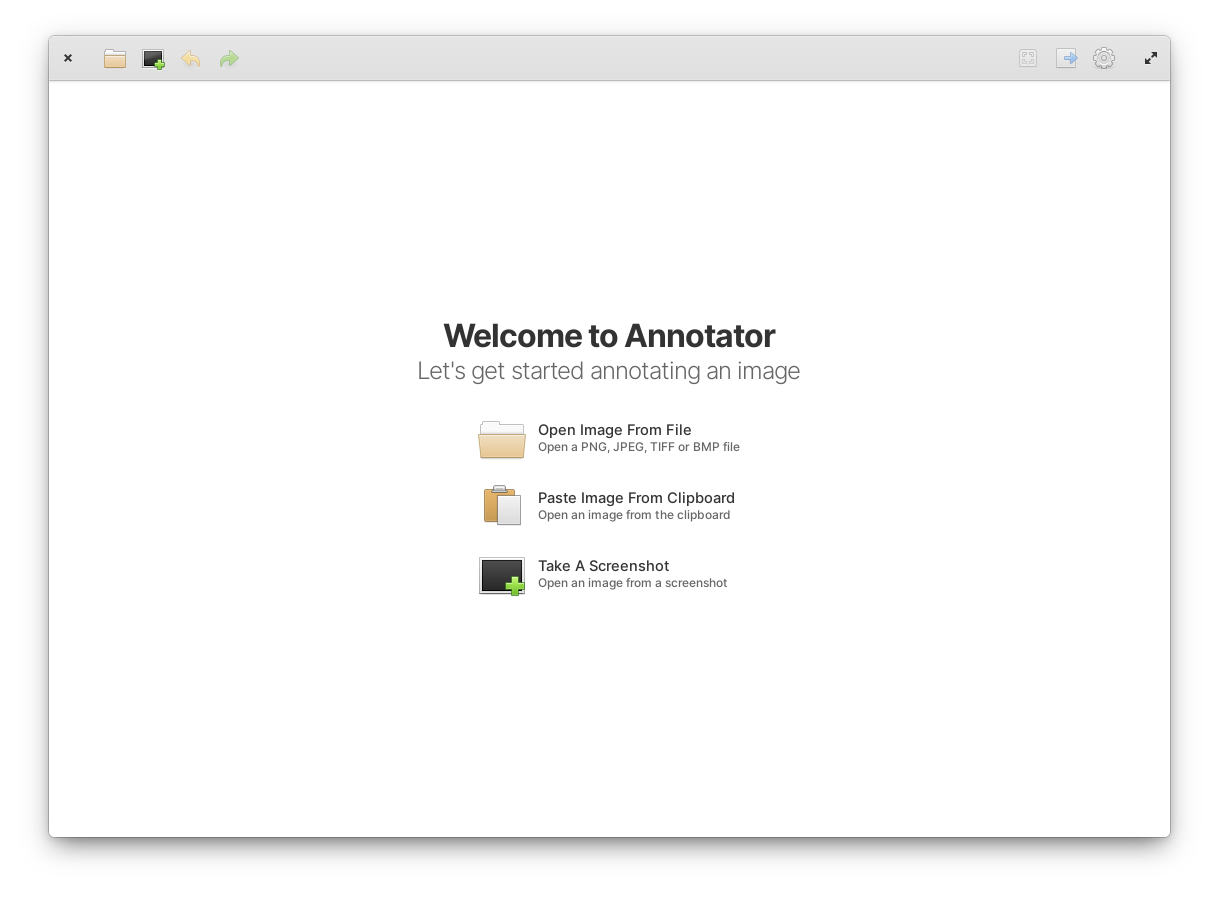Click 'Open a PNG, JPEG, TIFF or BMP file' text
Screen dimensions: 1219x899
click(x=639, y=447)
